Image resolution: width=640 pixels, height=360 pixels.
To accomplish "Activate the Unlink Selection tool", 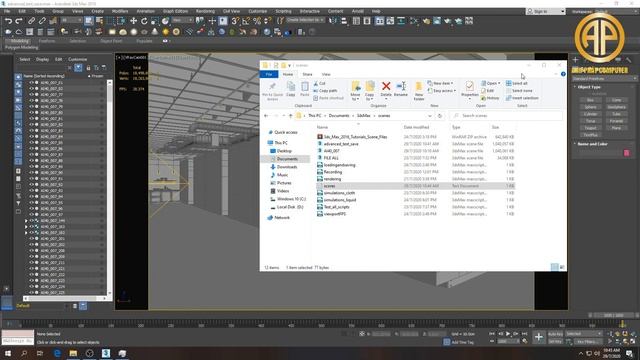I will pyautogui.click(x=42, y=21).
